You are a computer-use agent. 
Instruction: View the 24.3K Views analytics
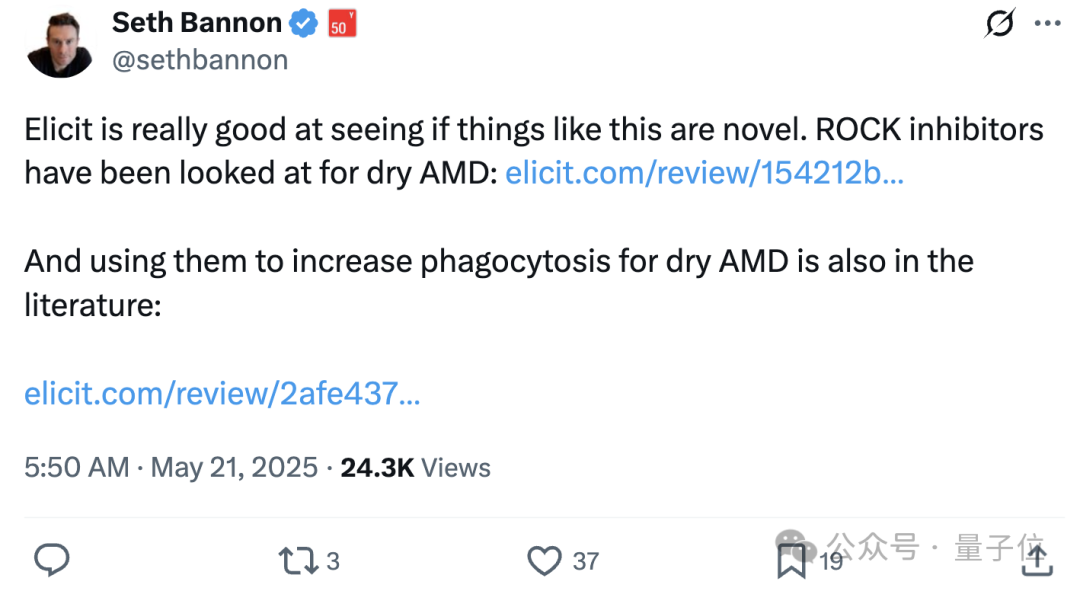(x=415, y=468)
